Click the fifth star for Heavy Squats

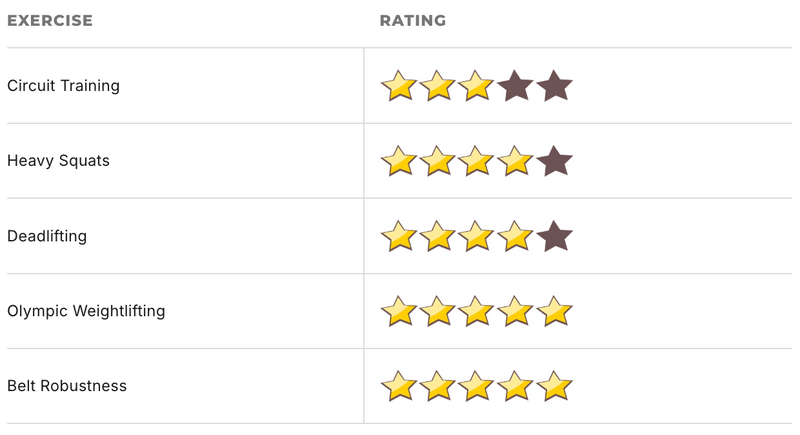point(554,161)
